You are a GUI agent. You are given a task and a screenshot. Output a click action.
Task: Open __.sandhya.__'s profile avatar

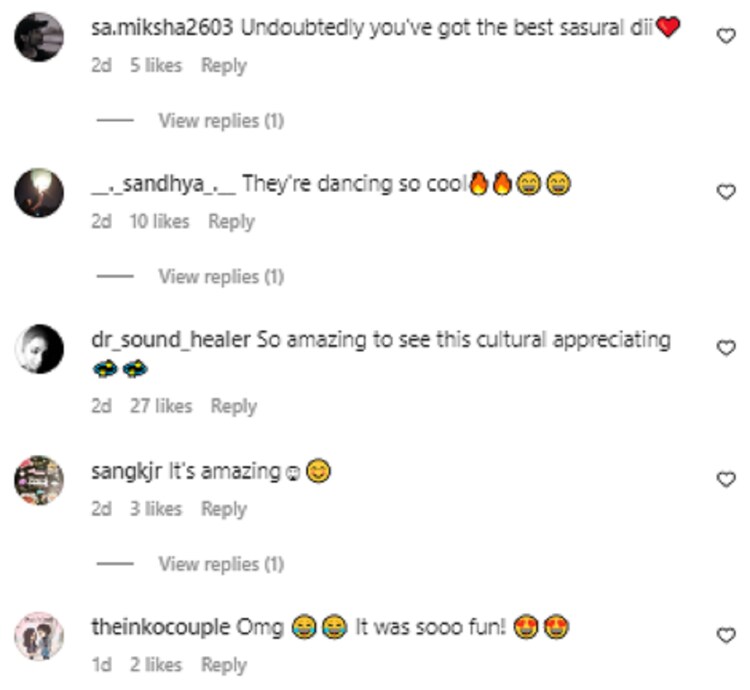(39, 193)
